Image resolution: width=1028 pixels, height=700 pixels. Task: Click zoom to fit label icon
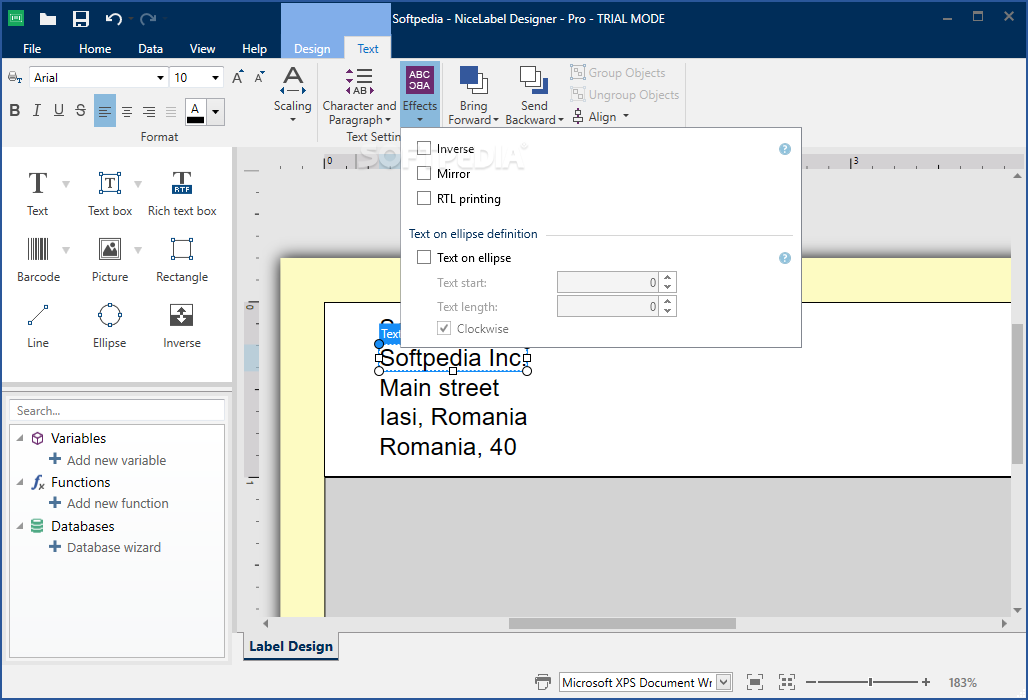tap(755, 682)
